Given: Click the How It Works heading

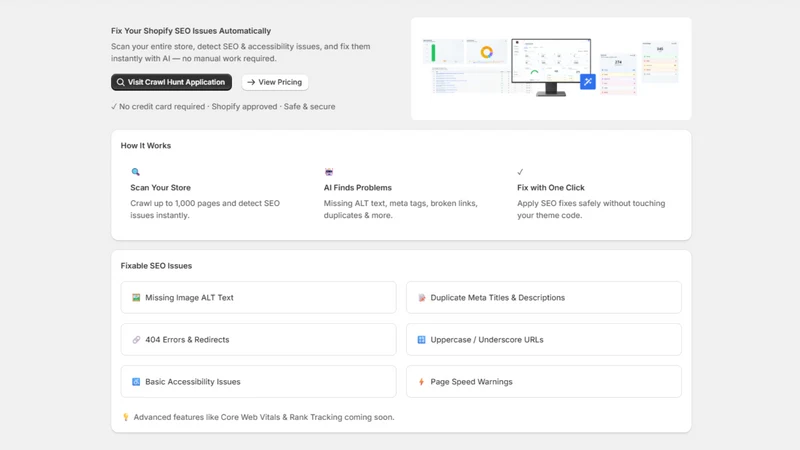Looking at the screenshot, I should tap(146, 145).
